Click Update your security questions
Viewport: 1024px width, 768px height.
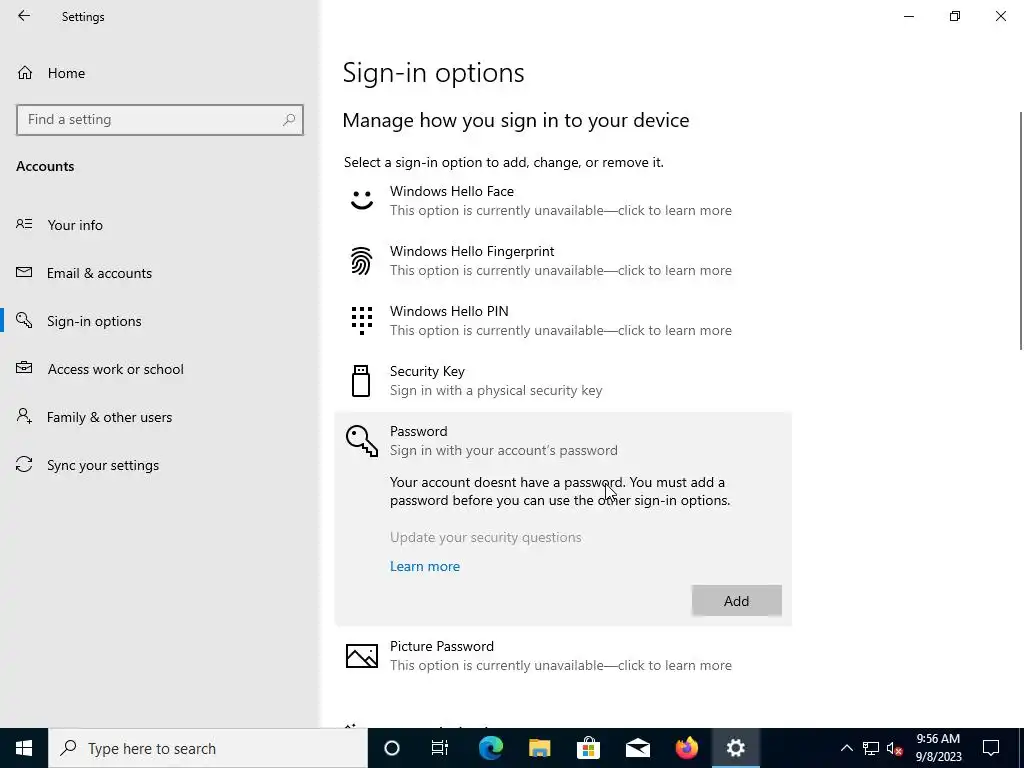[485, 537]
